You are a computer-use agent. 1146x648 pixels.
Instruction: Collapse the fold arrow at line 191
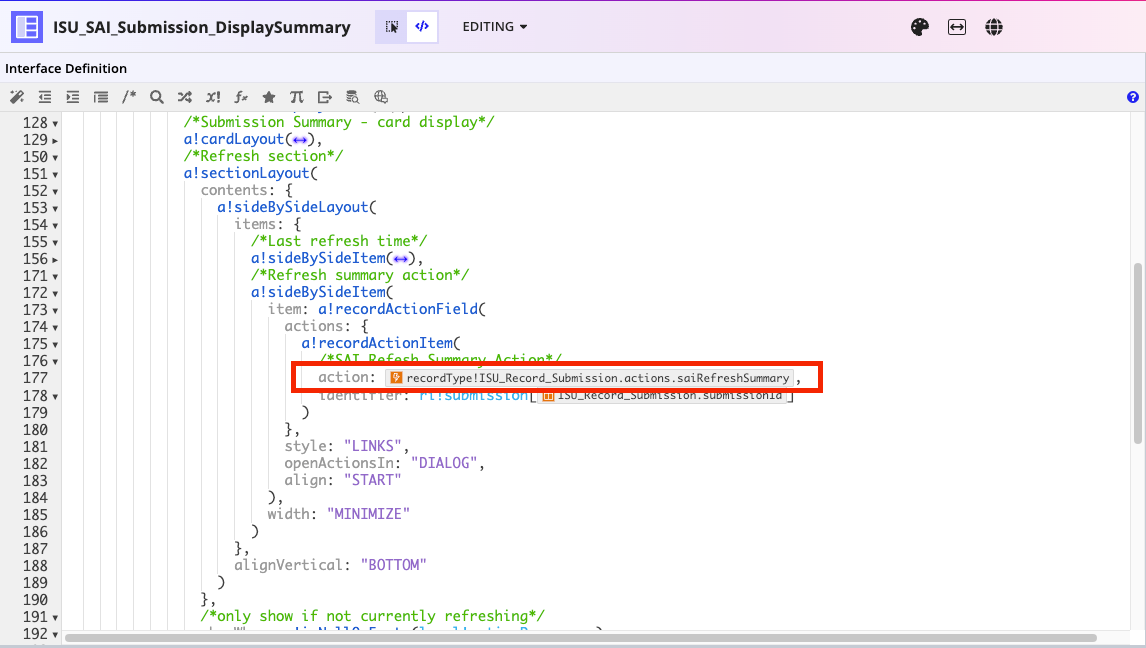(x=55, y=618)
